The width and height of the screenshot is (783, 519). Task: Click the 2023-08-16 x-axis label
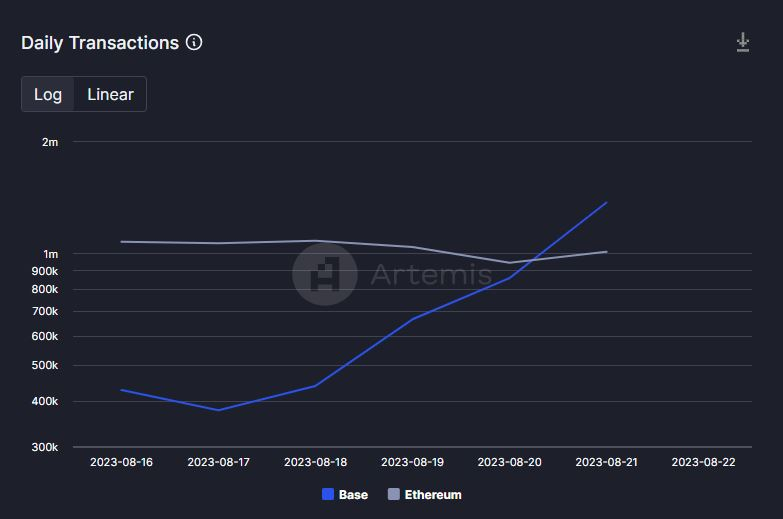(x=121, y=462)
